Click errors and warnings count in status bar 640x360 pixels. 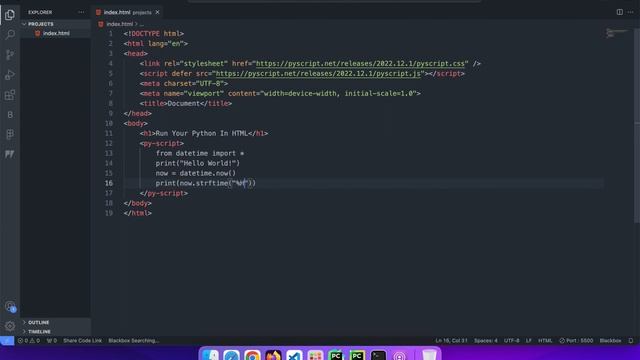click(29, 340)
